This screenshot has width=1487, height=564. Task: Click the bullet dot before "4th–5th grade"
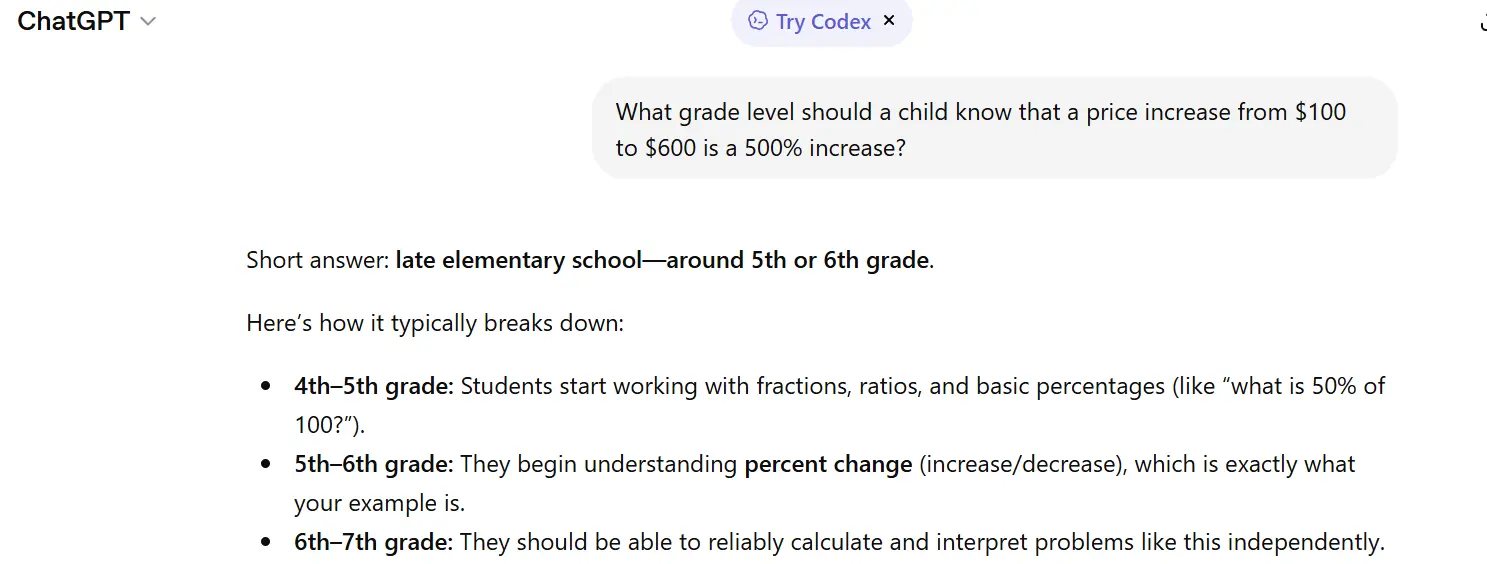point(265,386)
